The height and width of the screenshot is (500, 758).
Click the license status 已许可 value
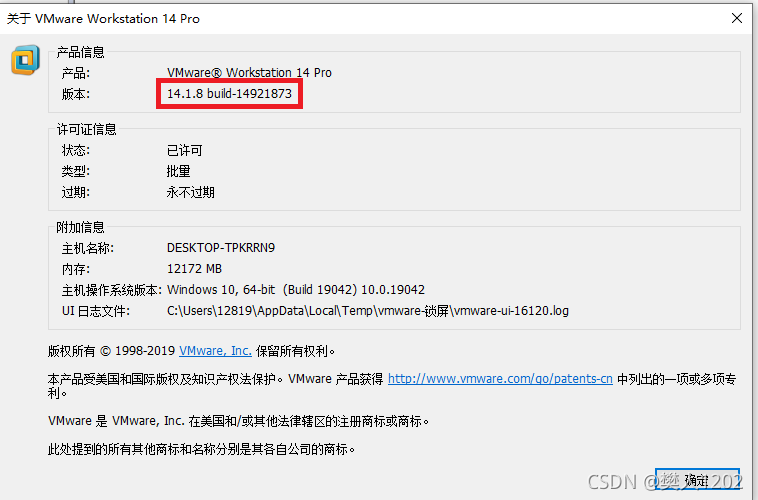point(184,150)
